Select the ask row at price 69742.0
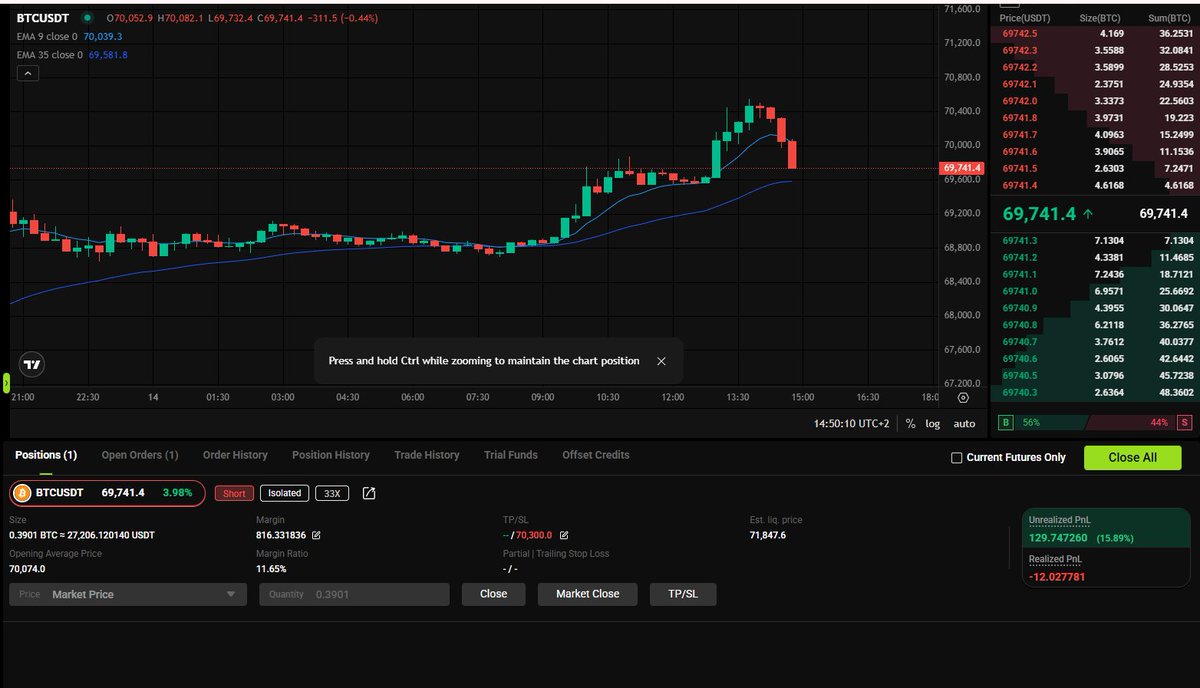Screen dimensions: 1200x688 tap(1094, 101)
